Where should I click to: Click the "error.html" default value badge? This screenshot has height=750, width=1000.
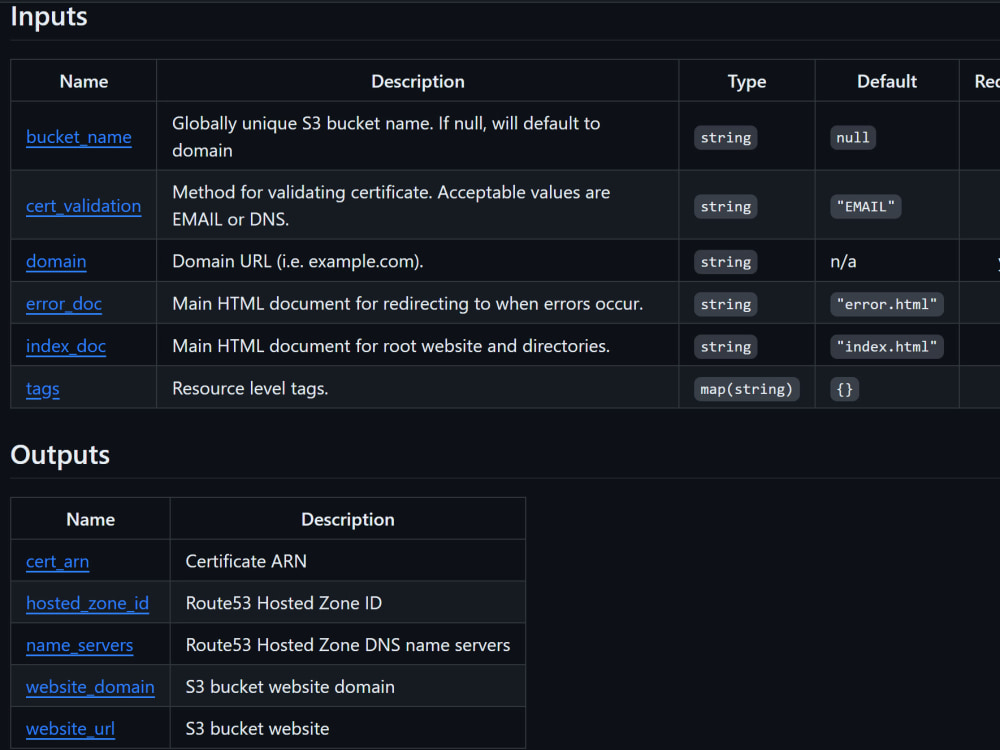[x=886, y=303]
